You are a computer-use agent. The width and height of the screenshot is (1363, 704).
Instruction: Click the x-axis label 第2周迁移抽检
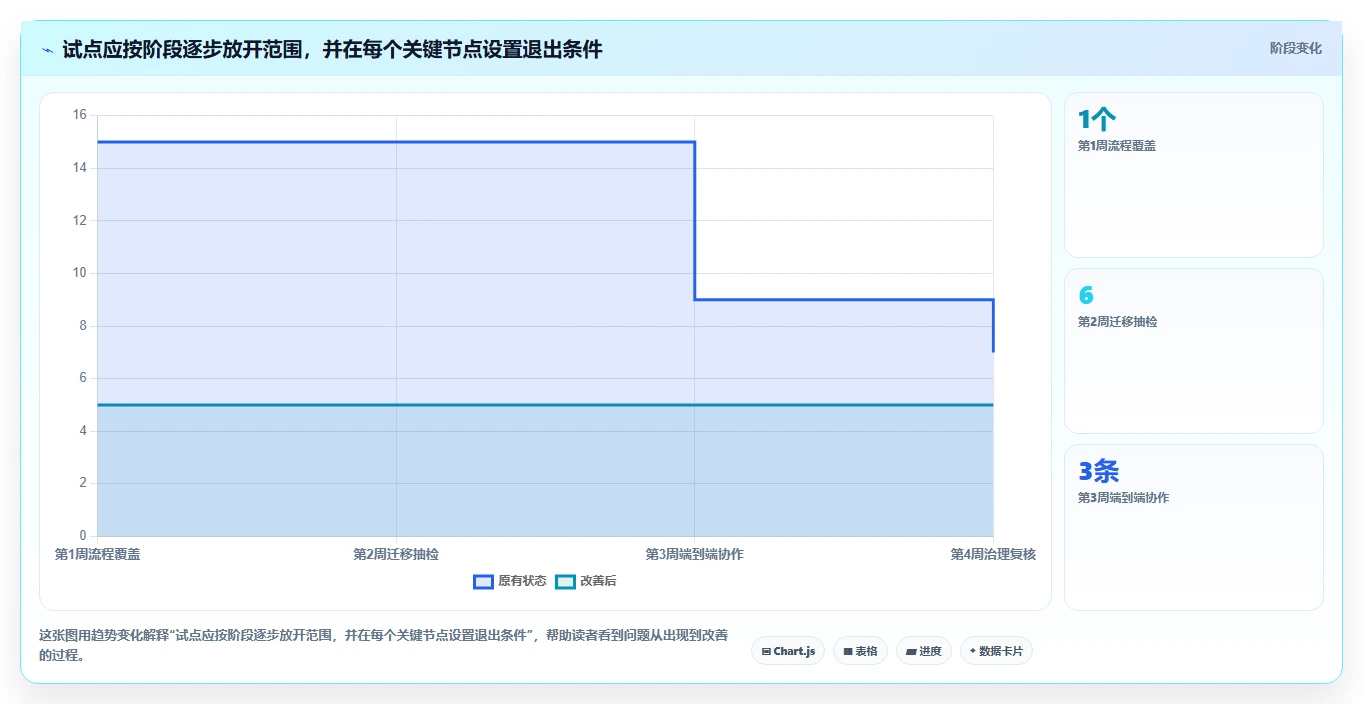(396, 554)
